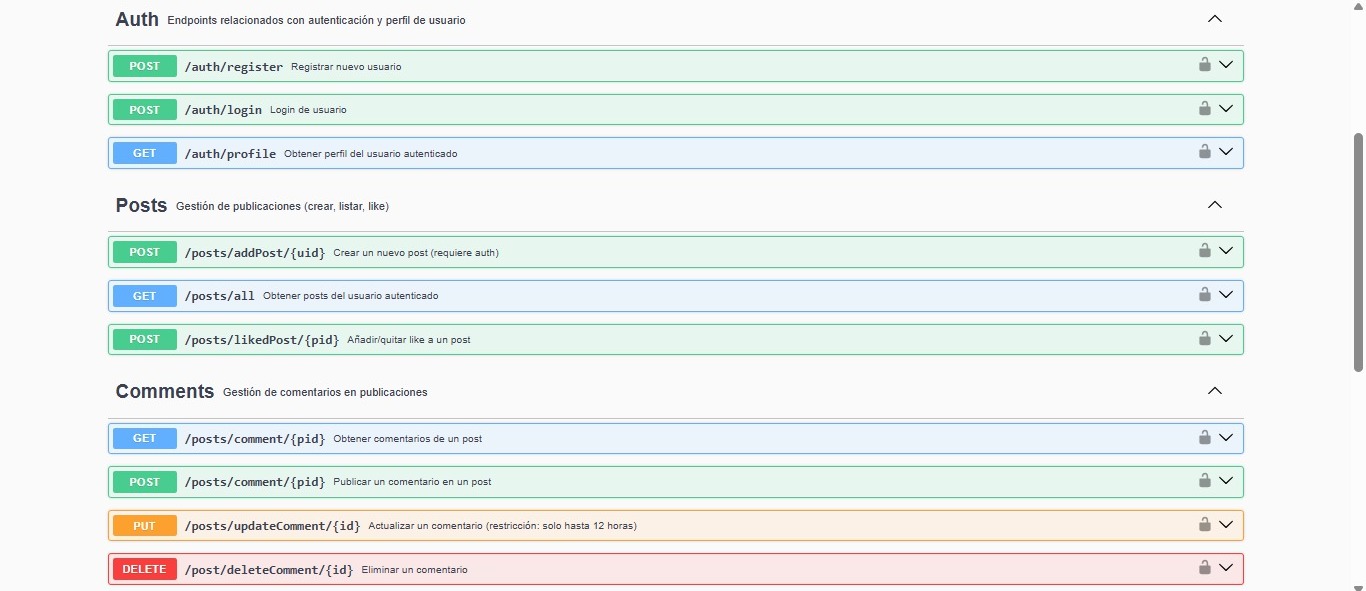The image size is (1366, 591).
Task: Collapse the Comments section
Action: pos(1214,390)
